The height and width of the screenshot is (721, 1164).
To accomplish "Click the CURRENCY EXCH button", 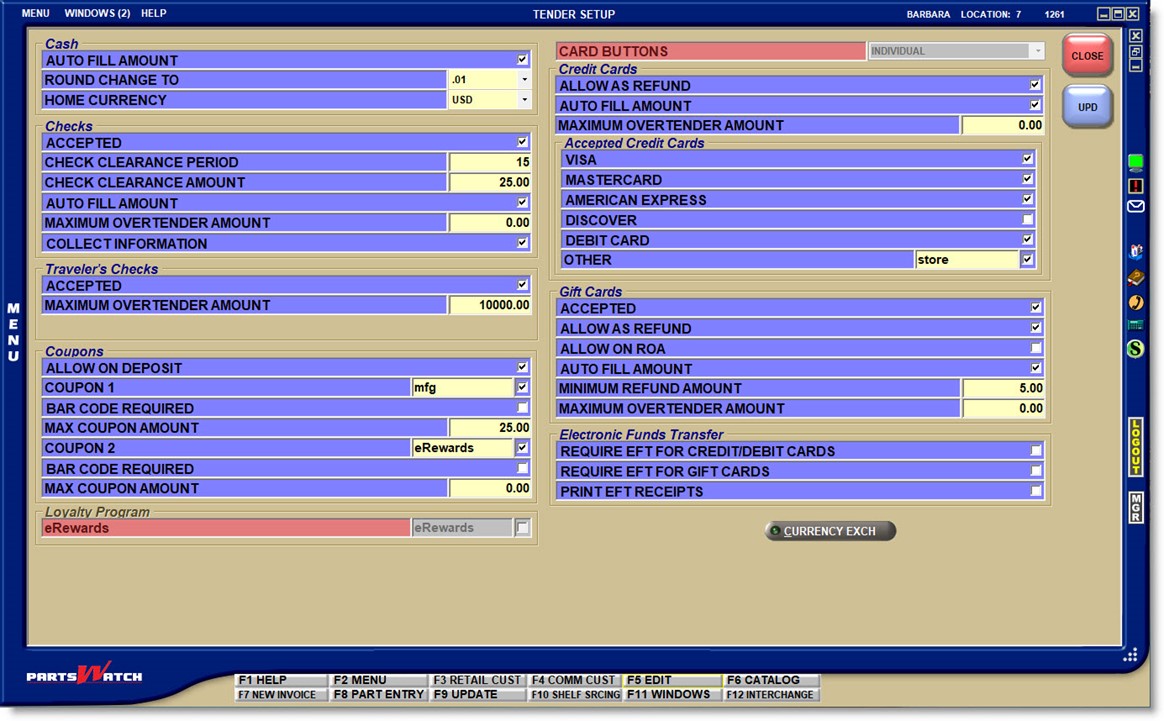I will click(830, 531).
